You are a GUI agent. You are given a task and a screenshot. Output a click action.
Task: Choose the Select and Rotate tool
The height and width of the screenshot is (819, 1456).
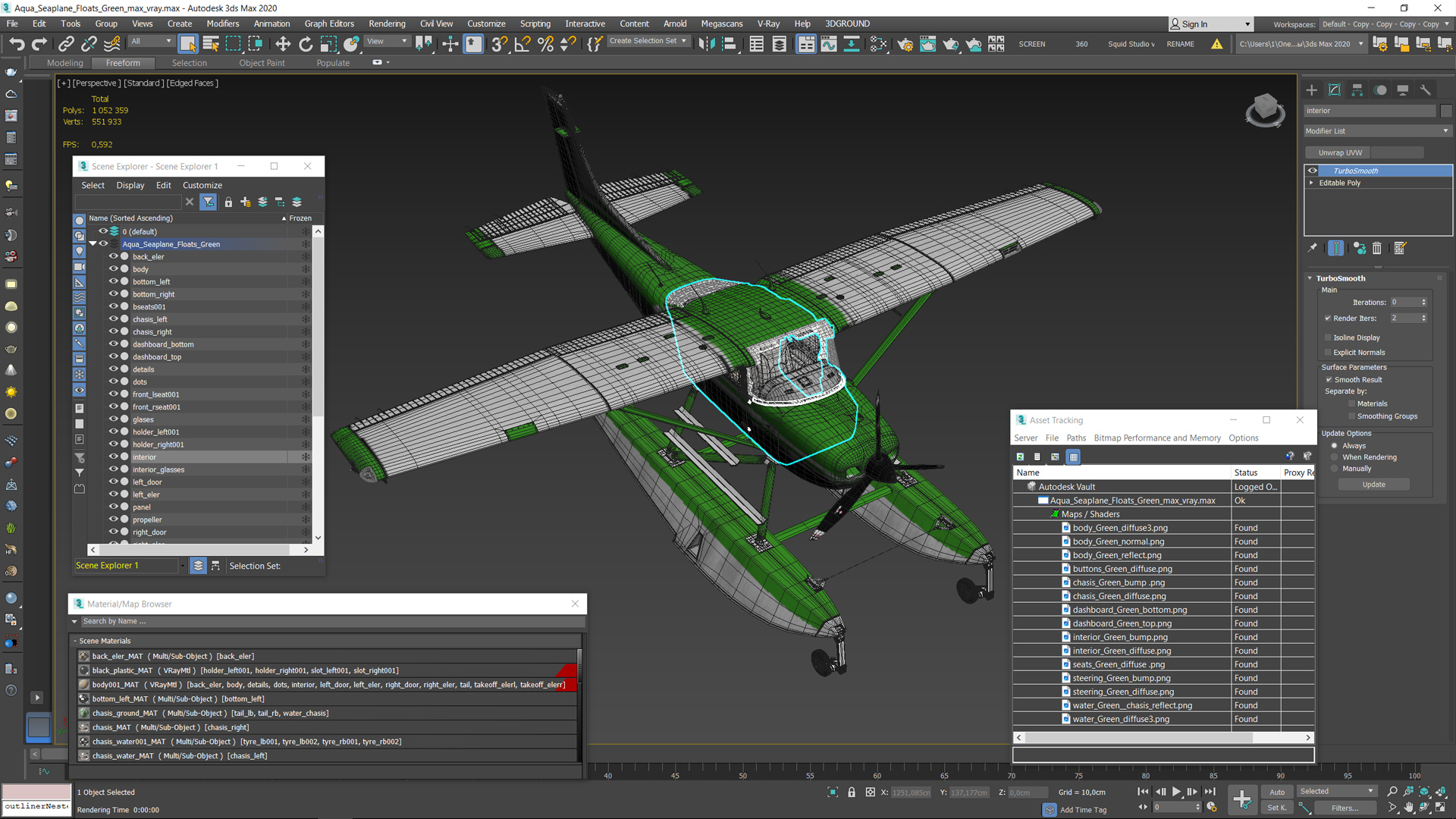(x=305, y=44)
